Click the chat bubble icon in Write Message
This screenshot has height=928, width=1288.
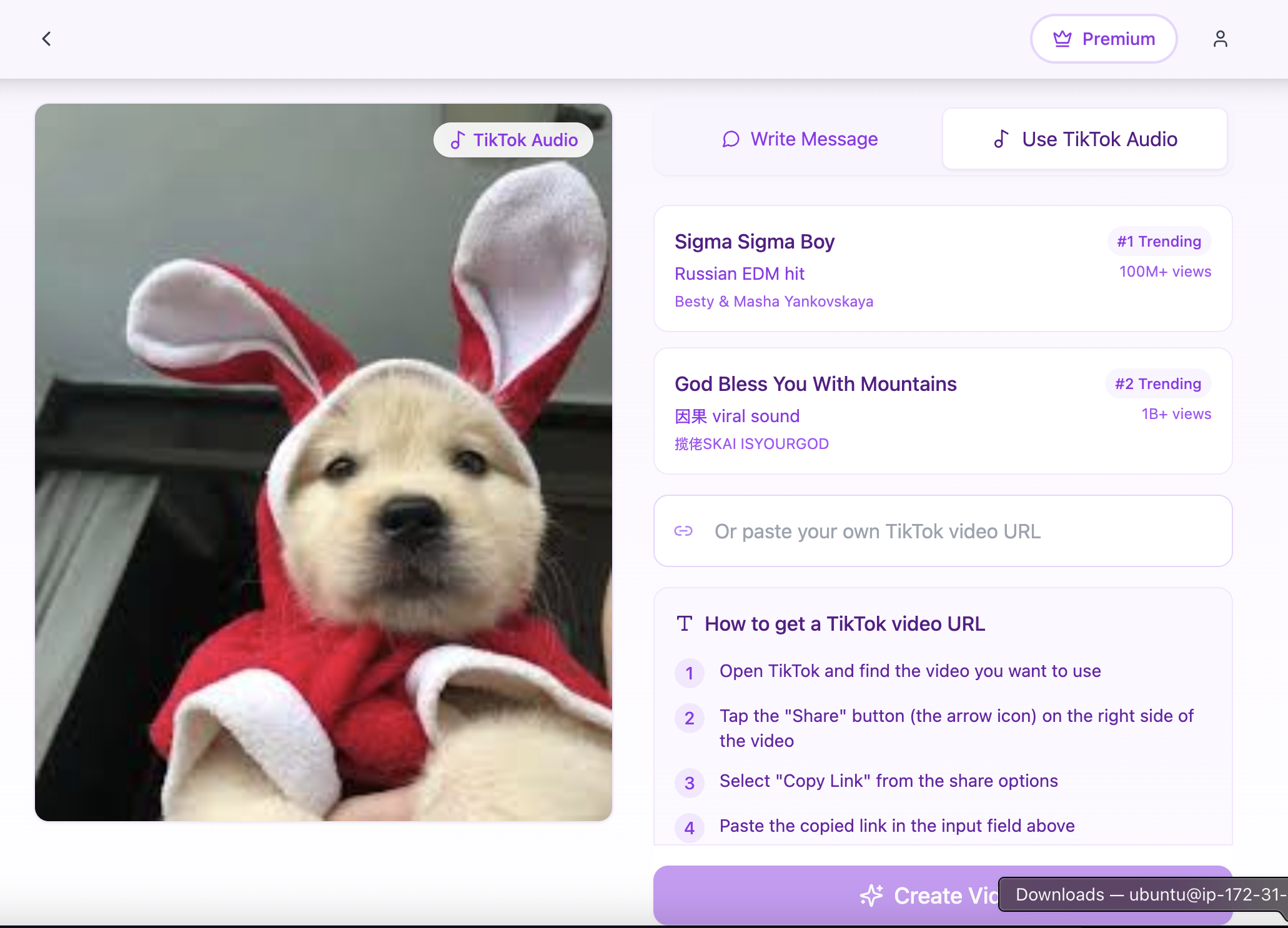(731, 139)
